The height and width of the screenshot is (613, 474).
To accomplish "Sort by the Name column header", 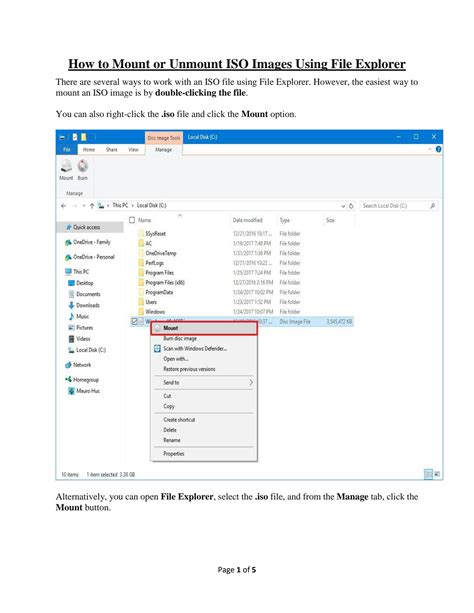I will [x=144, y=220].
